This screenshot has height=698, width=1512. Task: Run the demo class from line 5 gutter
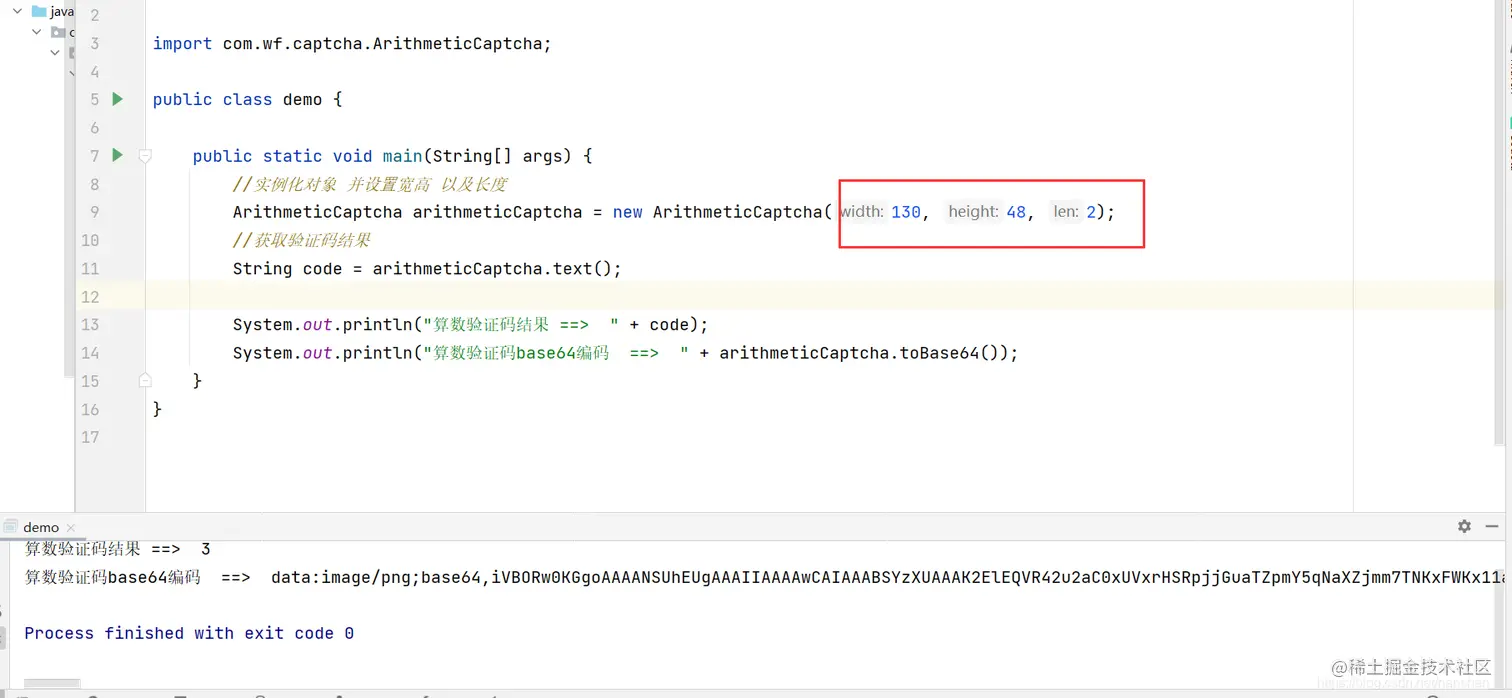[118, 99]
